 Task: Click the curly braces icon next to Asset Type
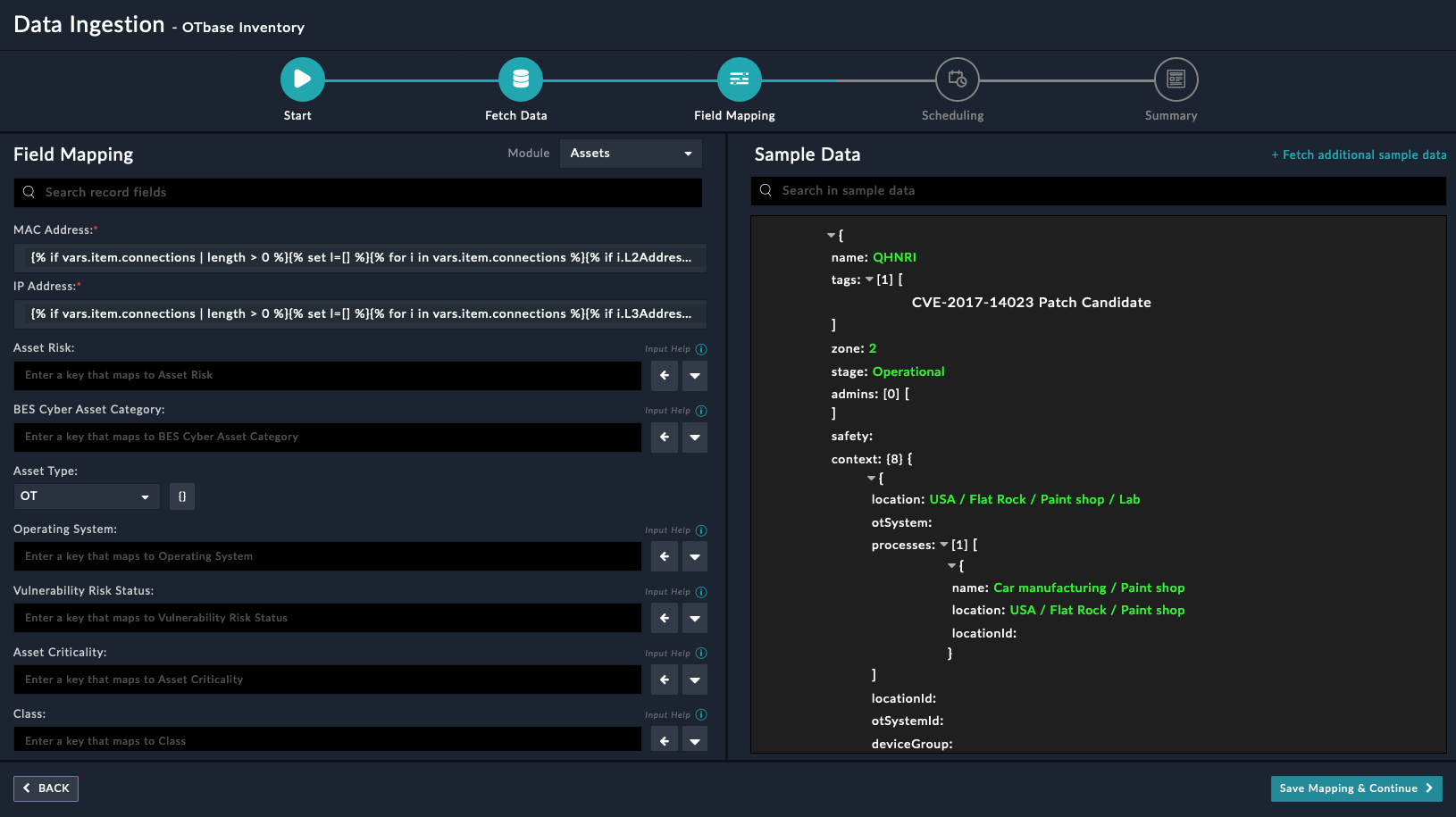click(x=182, y=496)
